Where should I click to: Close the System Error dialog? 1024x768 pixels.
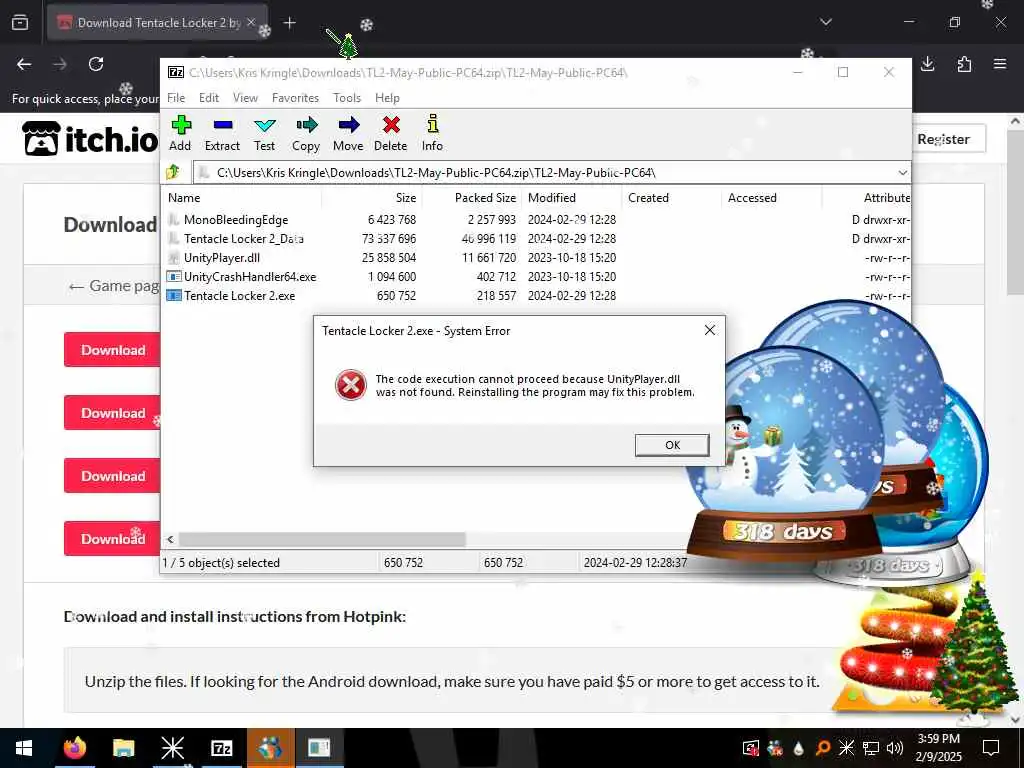click(710, 330)
